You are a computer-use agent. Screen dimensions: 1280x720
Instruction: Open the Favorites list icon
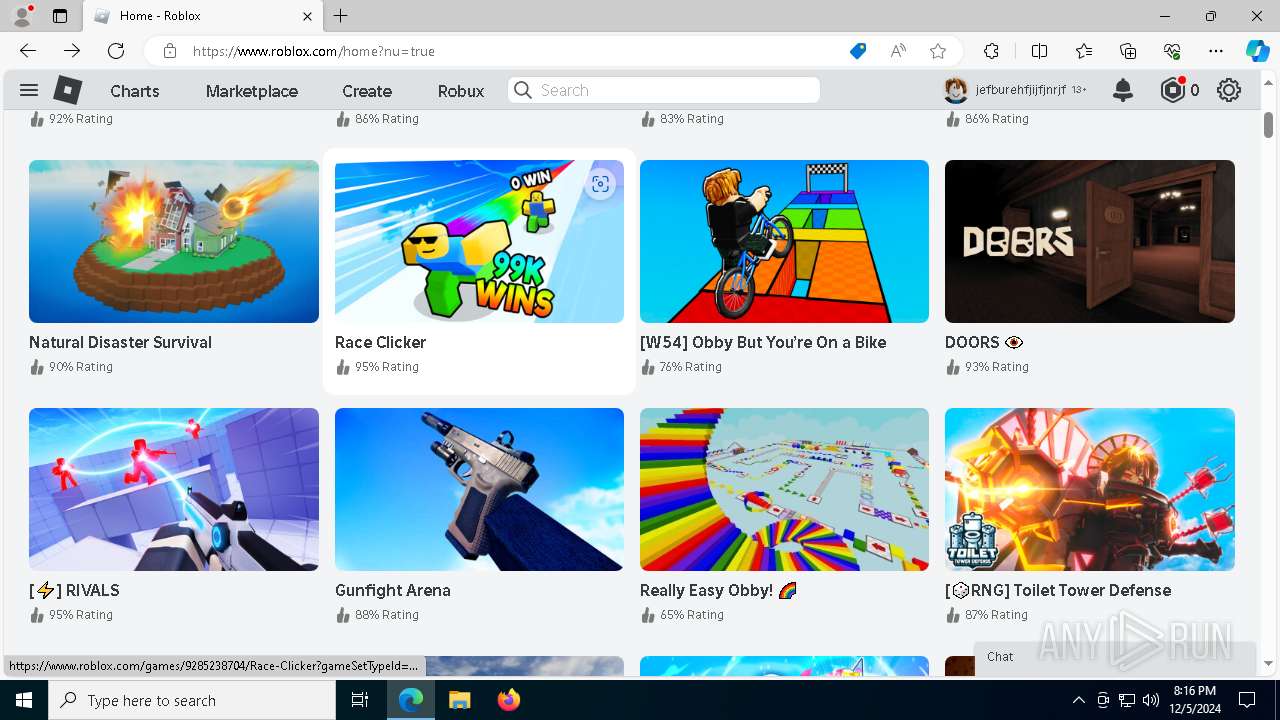tap(1084, 51)
